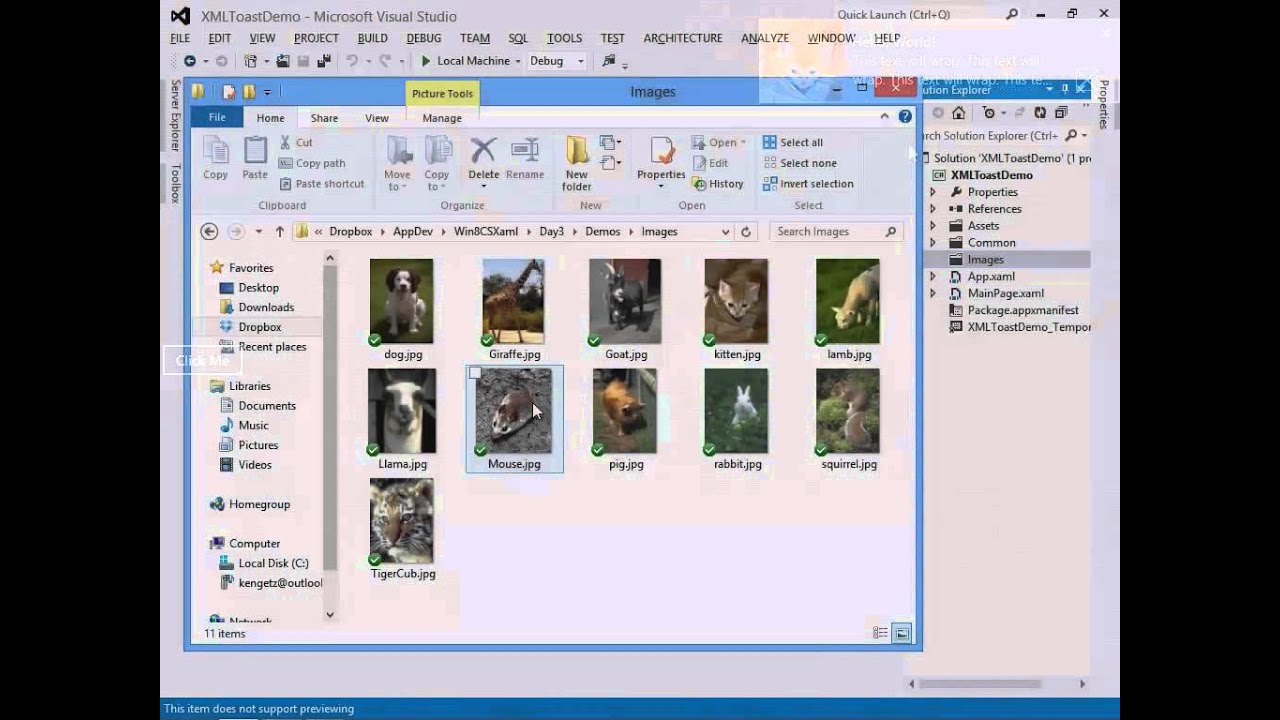
Task: Click Copy path in Clipboard group
Action: pos(312,163)
